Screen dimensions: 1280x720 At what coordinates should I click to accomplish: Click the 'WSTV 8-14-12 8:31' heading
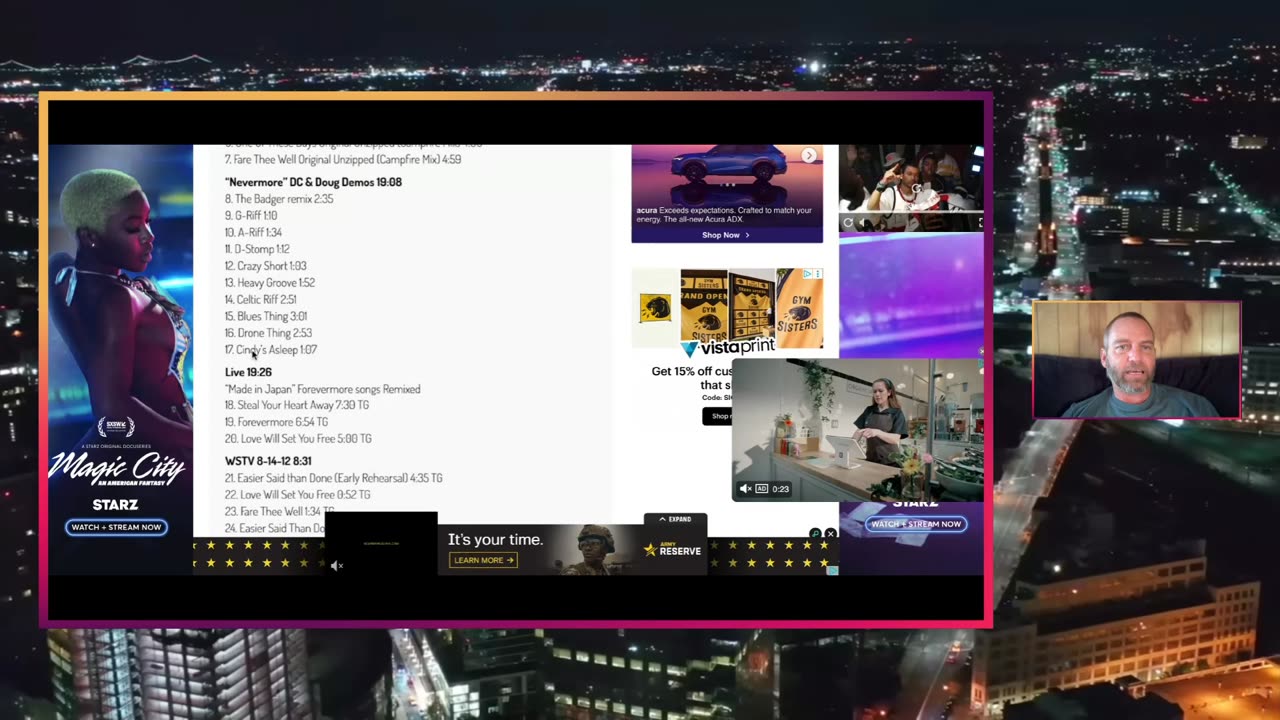pyautogui.click(x=268, y=461)
